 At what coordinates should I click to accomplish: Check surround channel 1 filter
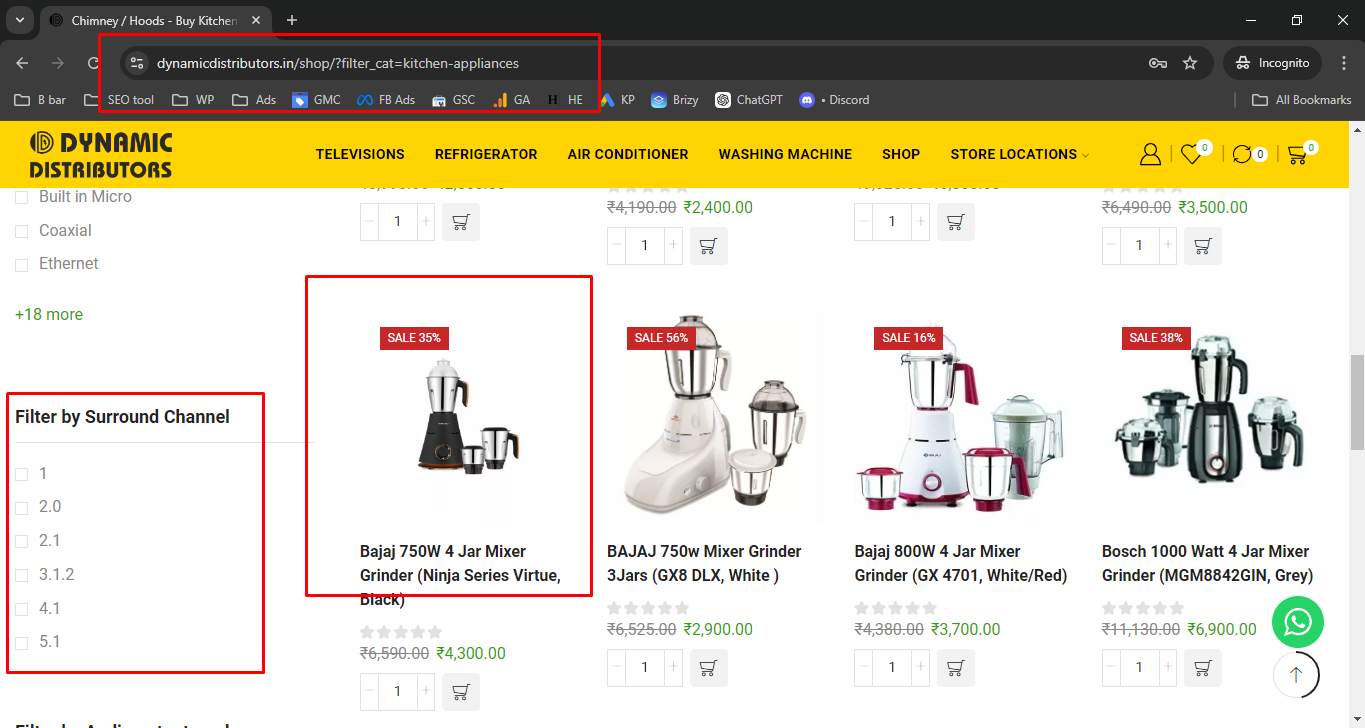[x=21, y=475]
